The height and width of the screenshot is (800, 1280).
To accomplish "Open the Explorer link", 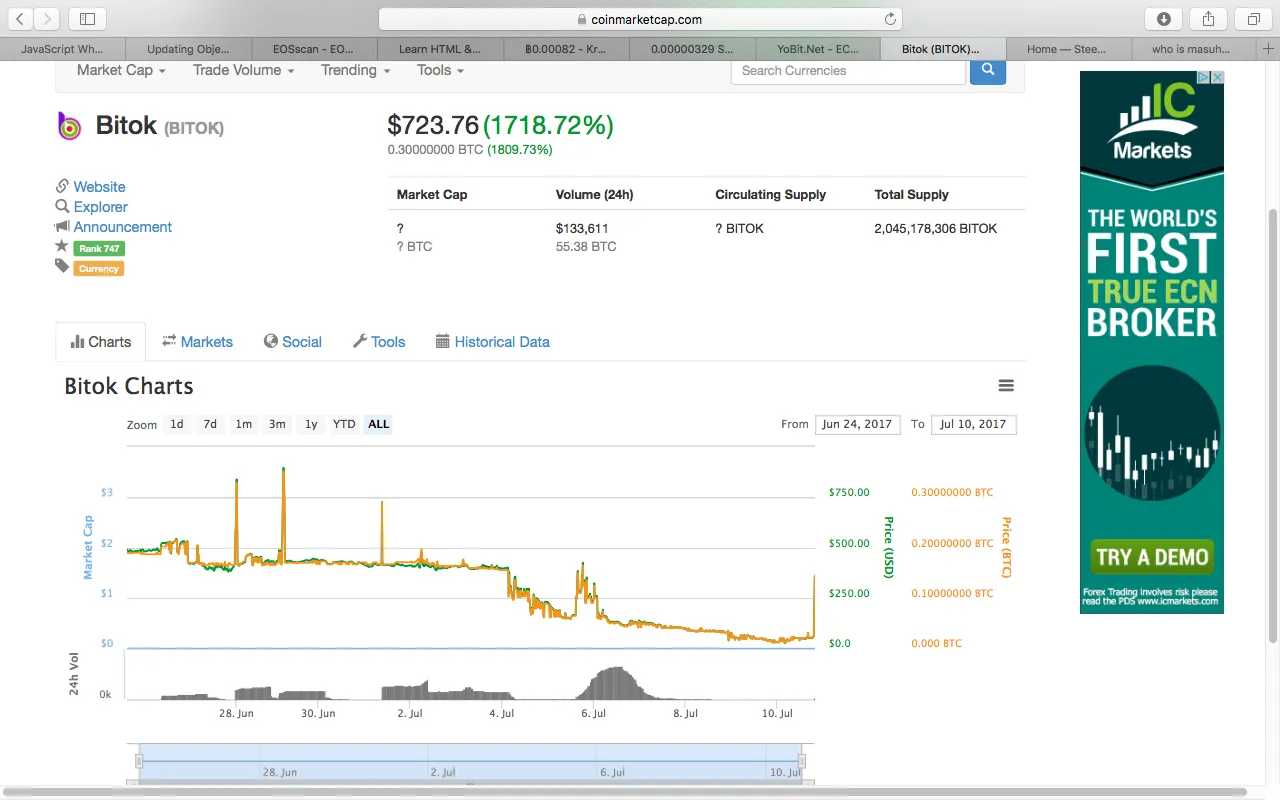I will pos(100,207).
